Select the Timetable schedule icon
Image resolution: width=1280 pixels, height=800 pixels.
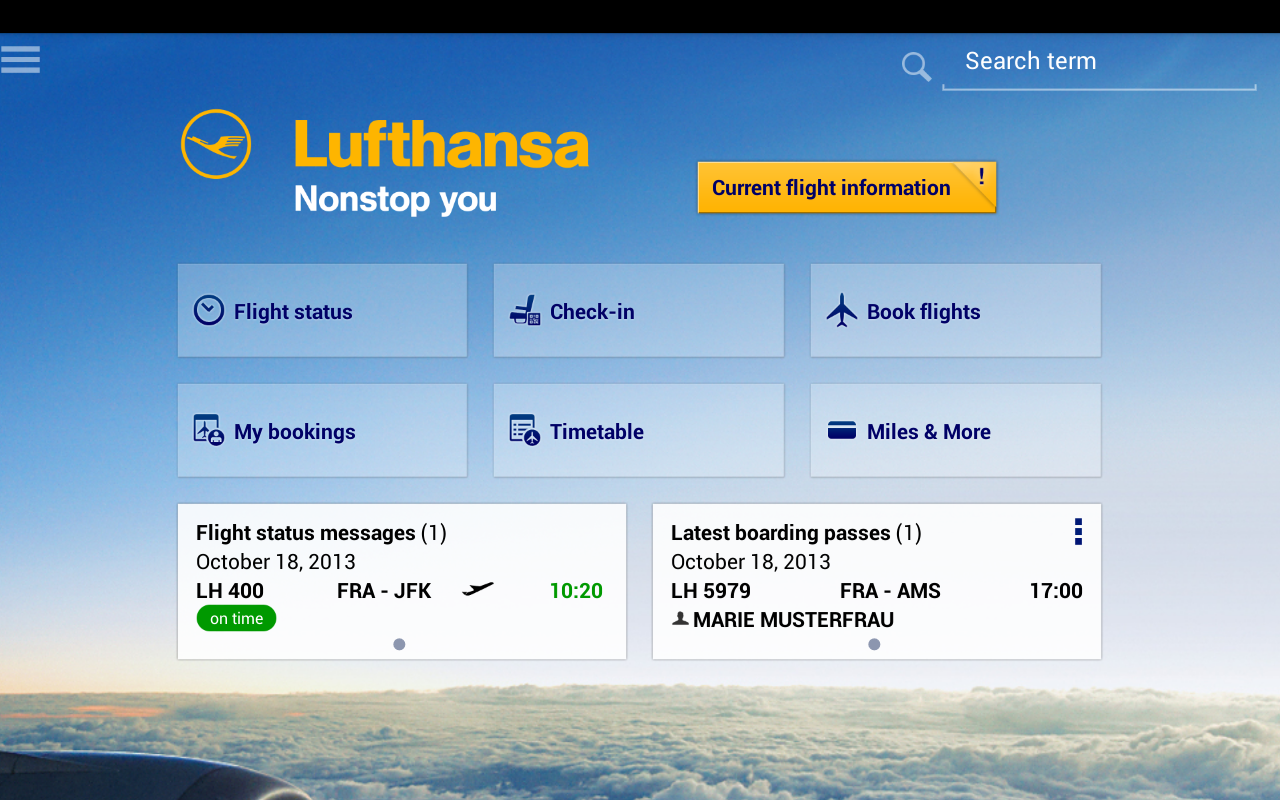point(524,430)
